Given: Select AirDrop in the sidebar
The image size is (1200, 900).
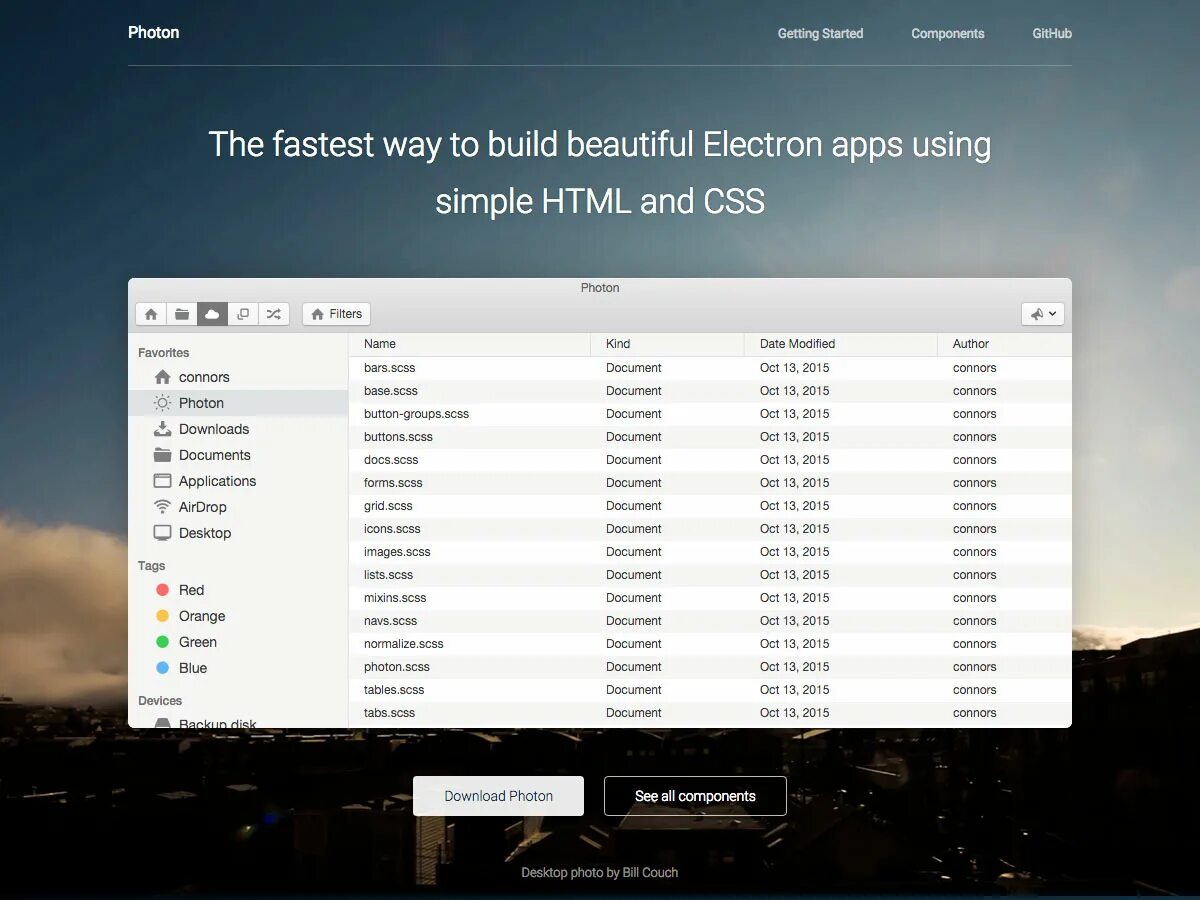Looking at the screenshot, I should 238,507.
